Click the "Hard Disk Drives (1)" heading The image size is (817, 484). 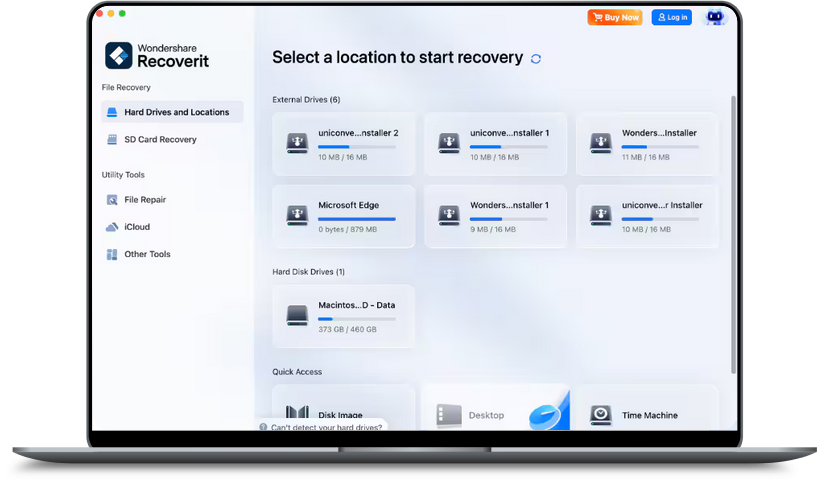[x=308, y=272]
